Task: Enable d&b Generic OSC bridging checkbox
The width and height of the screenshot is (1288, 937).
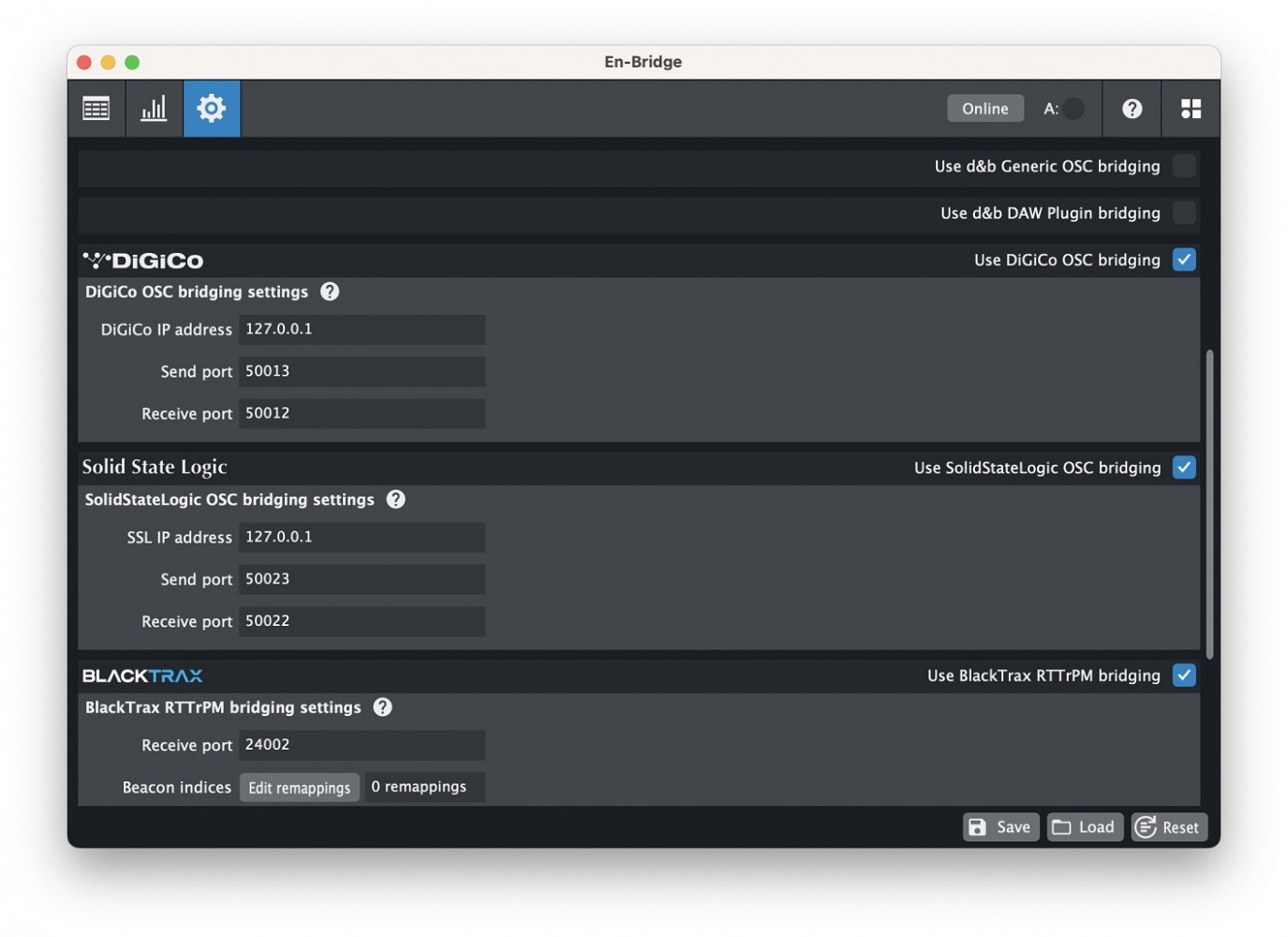Action: tap(1184, 166)
